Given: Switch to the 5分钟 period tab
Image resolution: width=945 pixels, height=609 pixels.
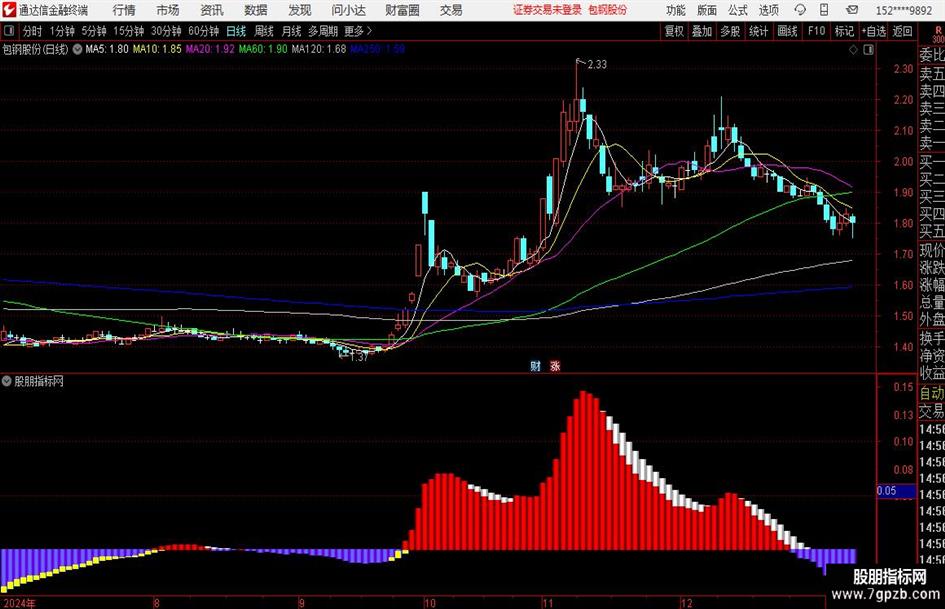Looking at the screenshot, I should click(93, 31).
